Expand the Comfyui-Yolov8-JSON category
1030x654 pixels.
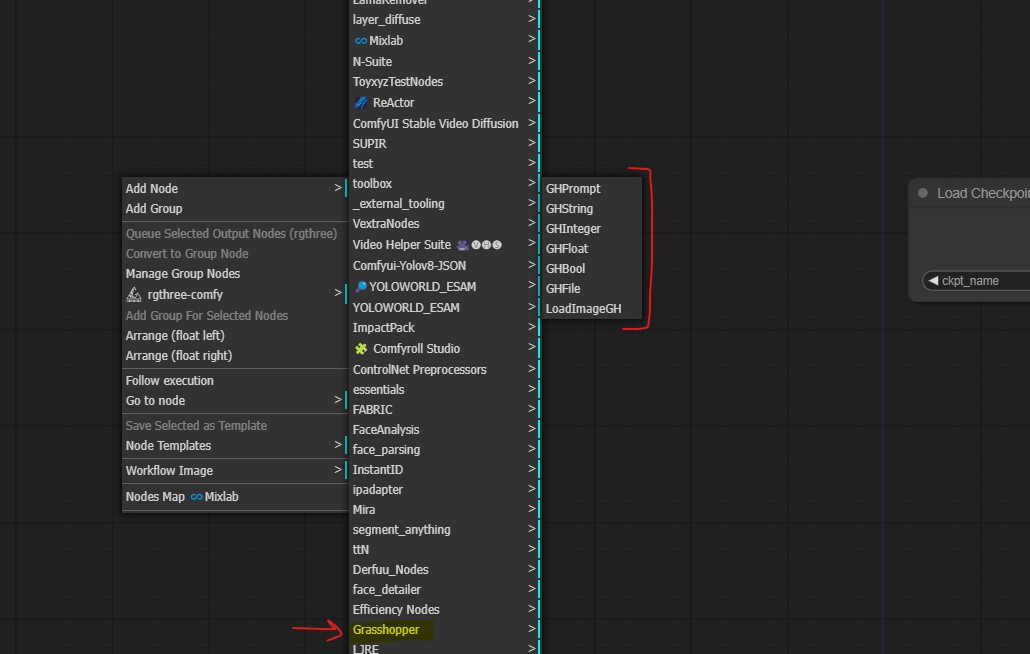click(444, 266)
